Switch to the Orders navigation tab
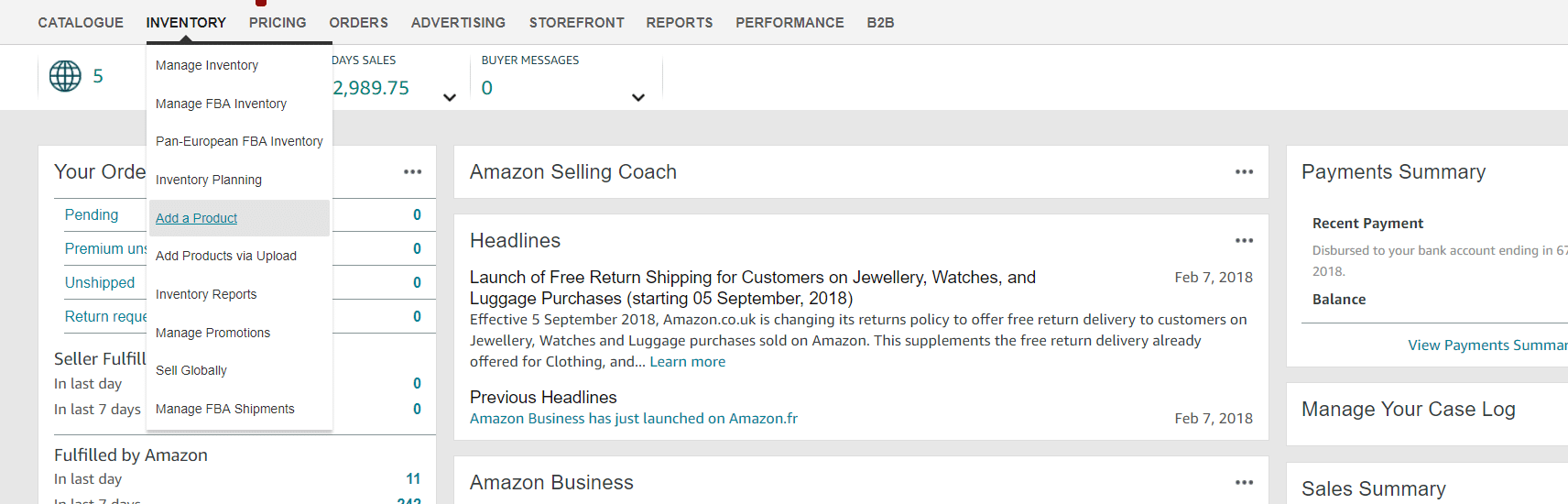 [359, 22]
